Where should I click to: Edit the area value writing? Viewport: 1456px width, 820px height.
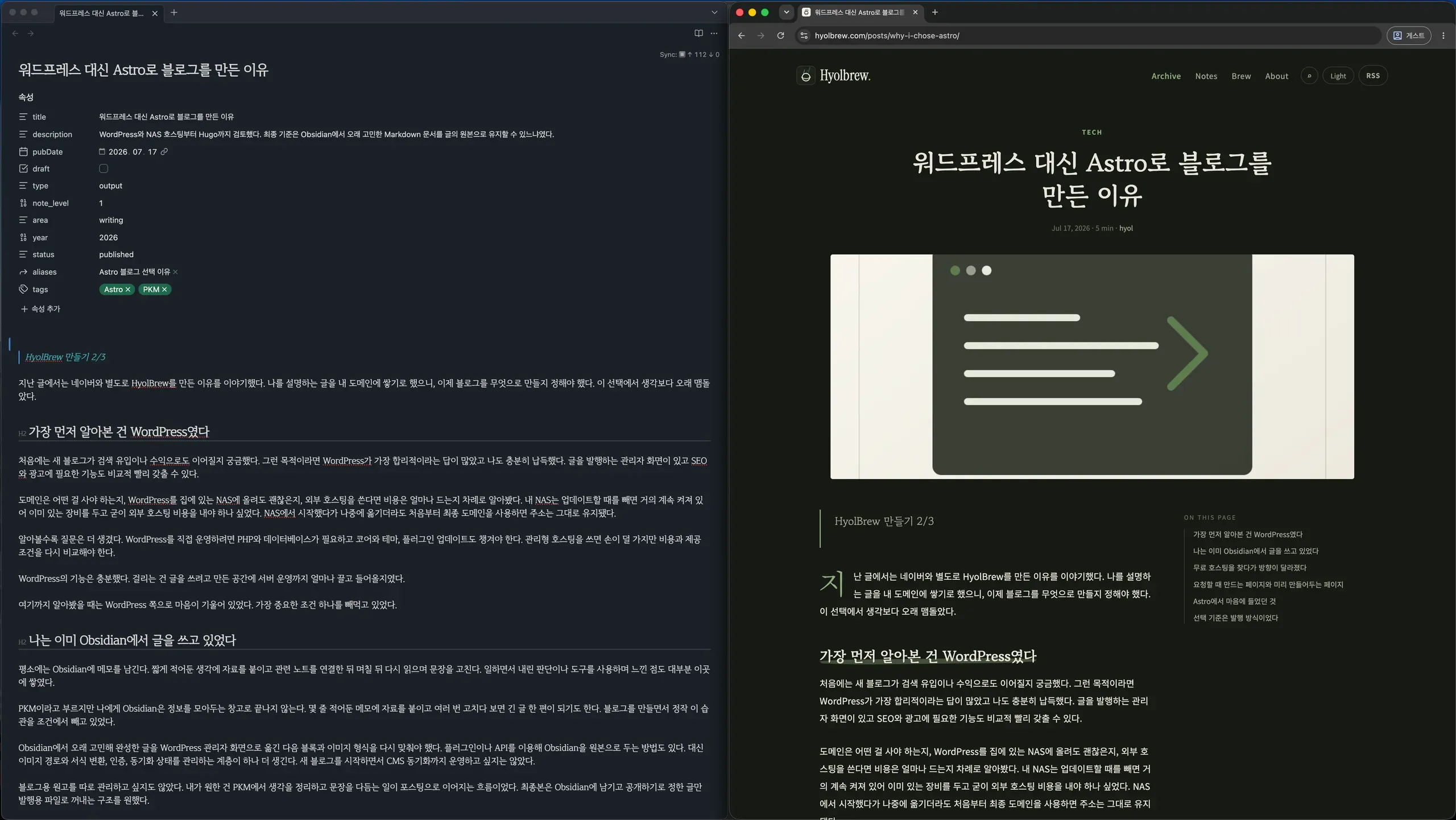tap(111, 220)
